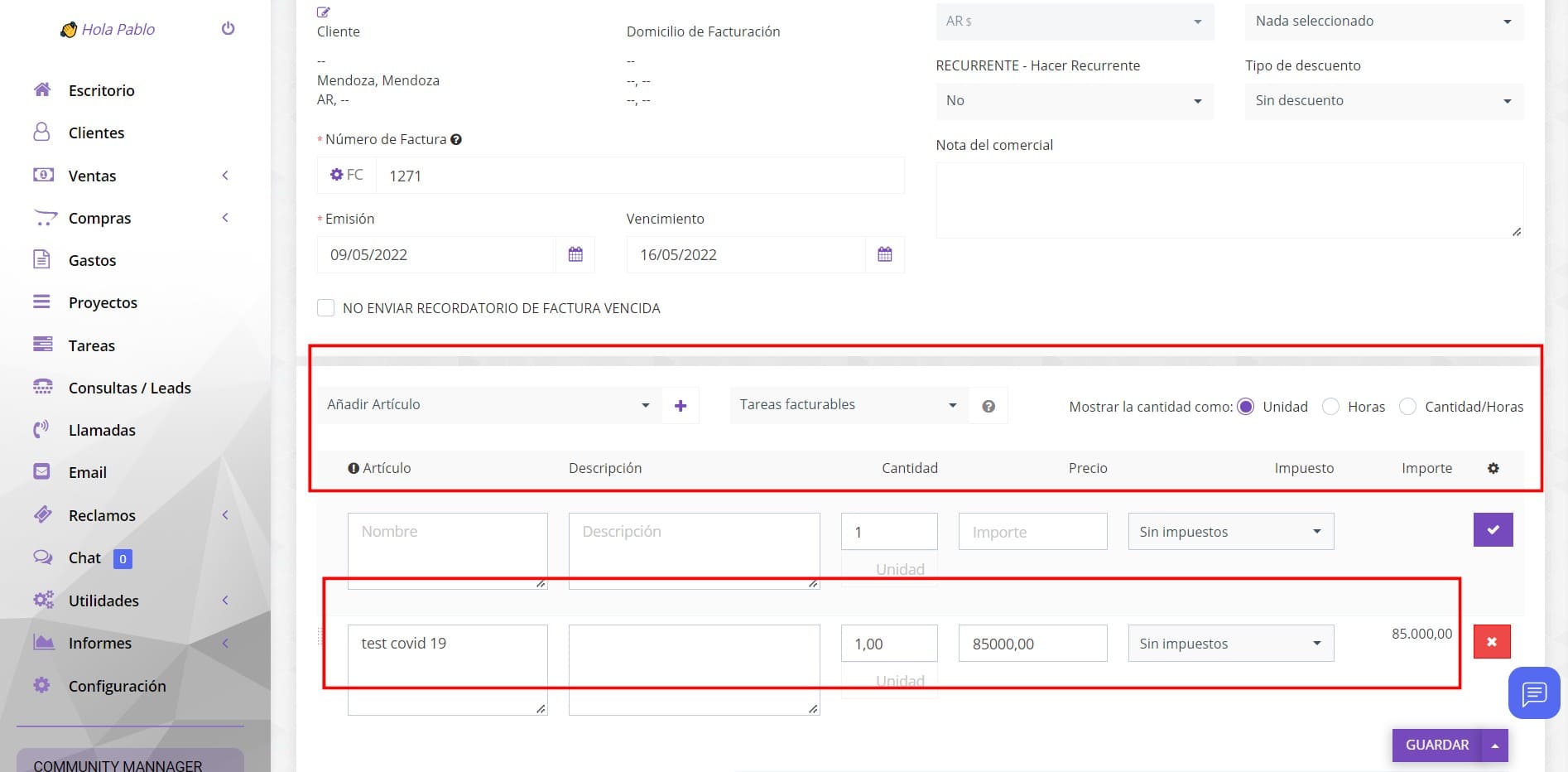The image size is (1568, 772).
Task: Click the power logout icon
Action: [228, 29]
